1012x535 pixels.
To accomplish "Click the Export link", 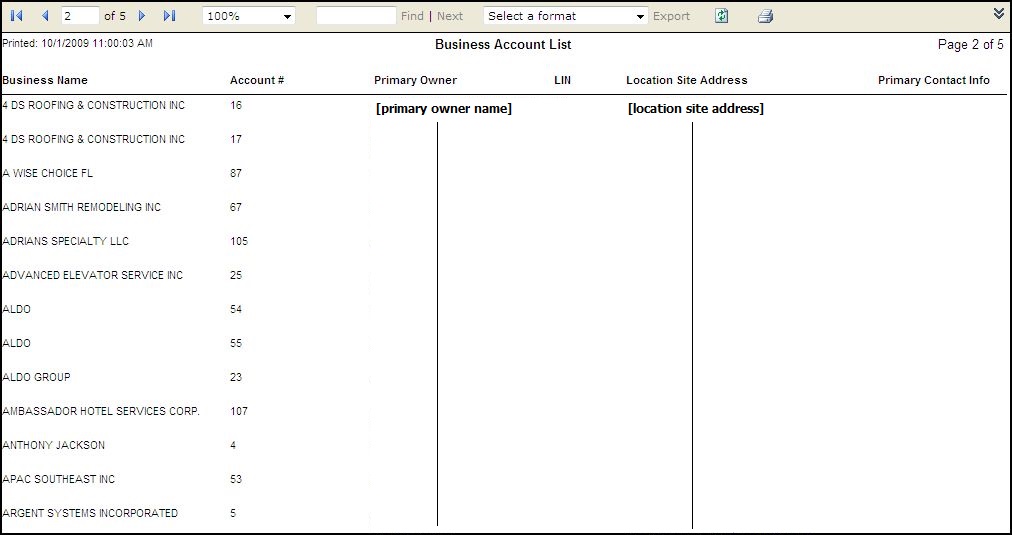I will point(671,16).
